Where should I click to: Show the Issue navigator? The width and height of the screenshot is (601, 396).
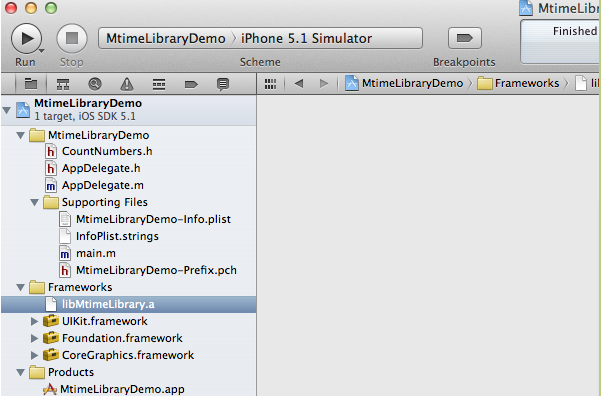(x=126, y=84)
